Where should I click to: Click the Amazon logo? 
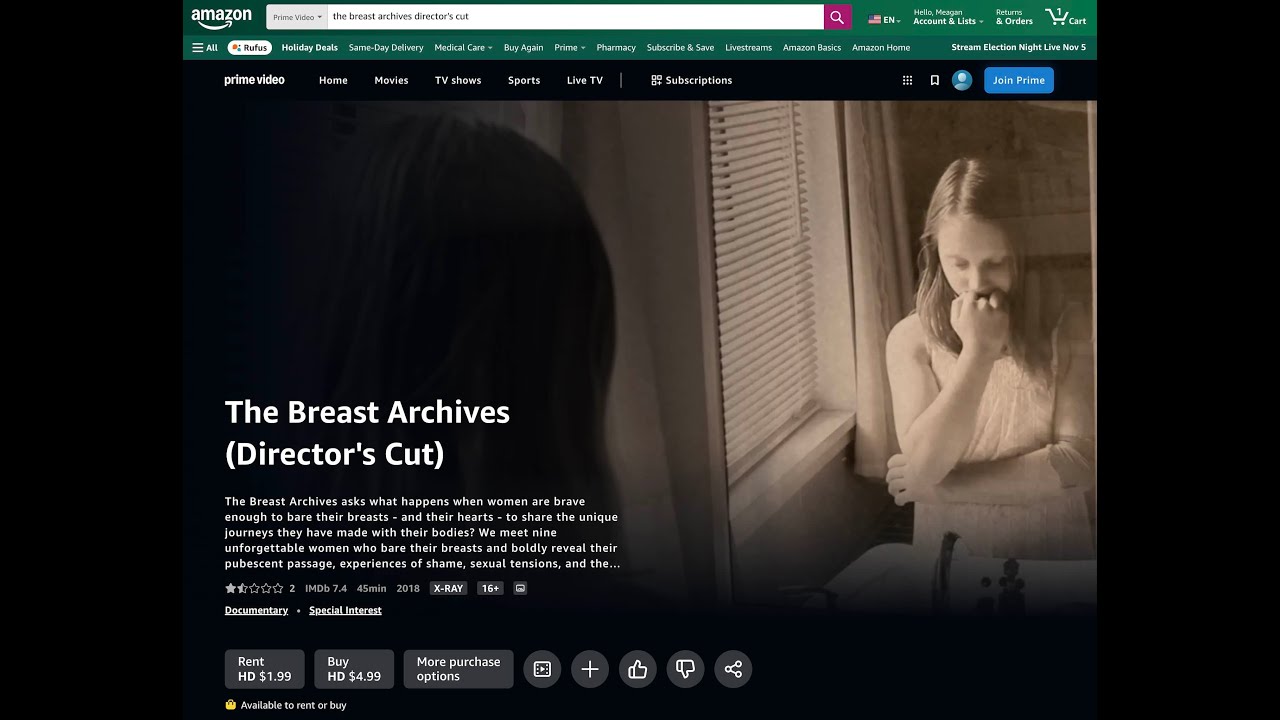point(221,17)
